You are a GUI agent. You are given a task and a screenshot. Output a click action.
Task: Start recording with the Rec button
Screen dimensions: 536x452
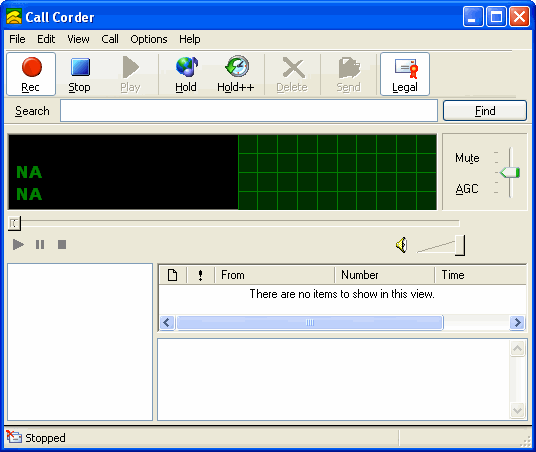point(31,74)
